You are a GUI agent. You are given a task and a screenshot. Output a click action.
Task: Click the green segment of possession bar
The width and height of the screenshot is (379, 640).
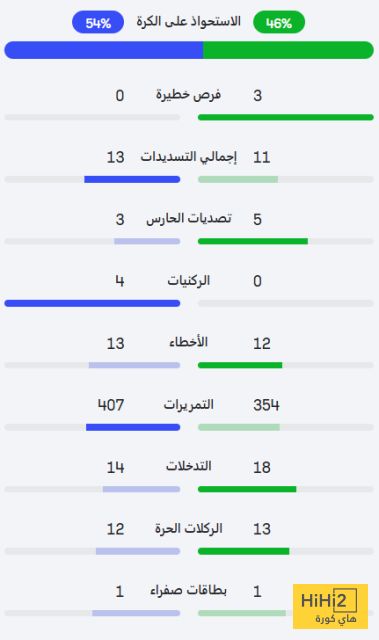click(x=288, y=50)
